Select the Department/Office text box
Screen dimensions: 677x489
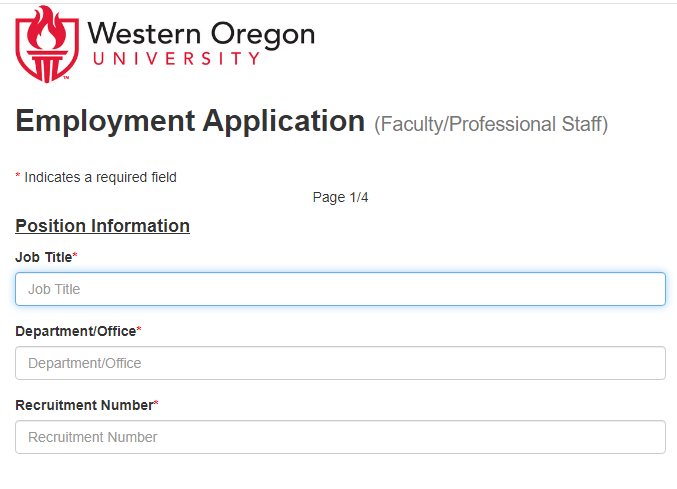(340, 363)
